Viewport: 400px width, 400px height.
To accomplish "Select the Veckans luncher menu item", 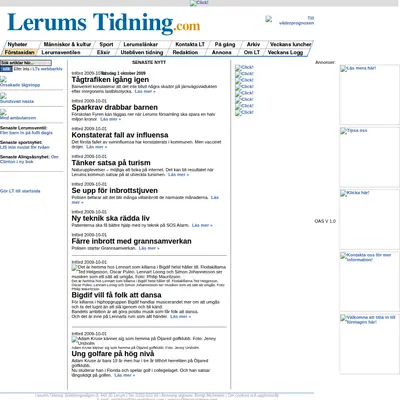I will click(x=290, y=44).
